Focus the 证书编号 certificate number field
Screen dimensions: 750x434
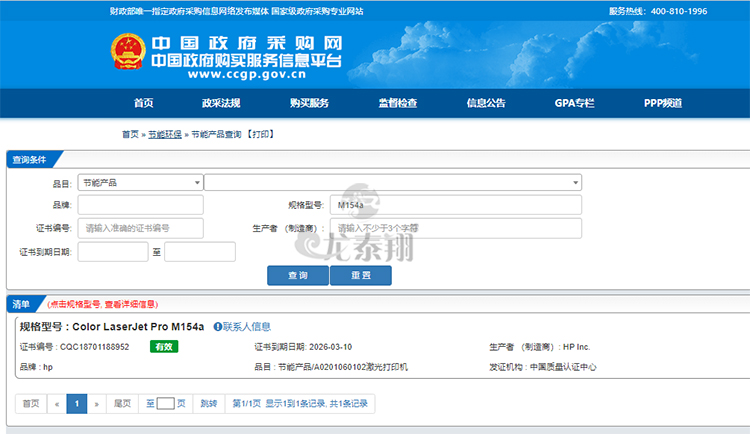pyautogui.click(x=140, y=228)
